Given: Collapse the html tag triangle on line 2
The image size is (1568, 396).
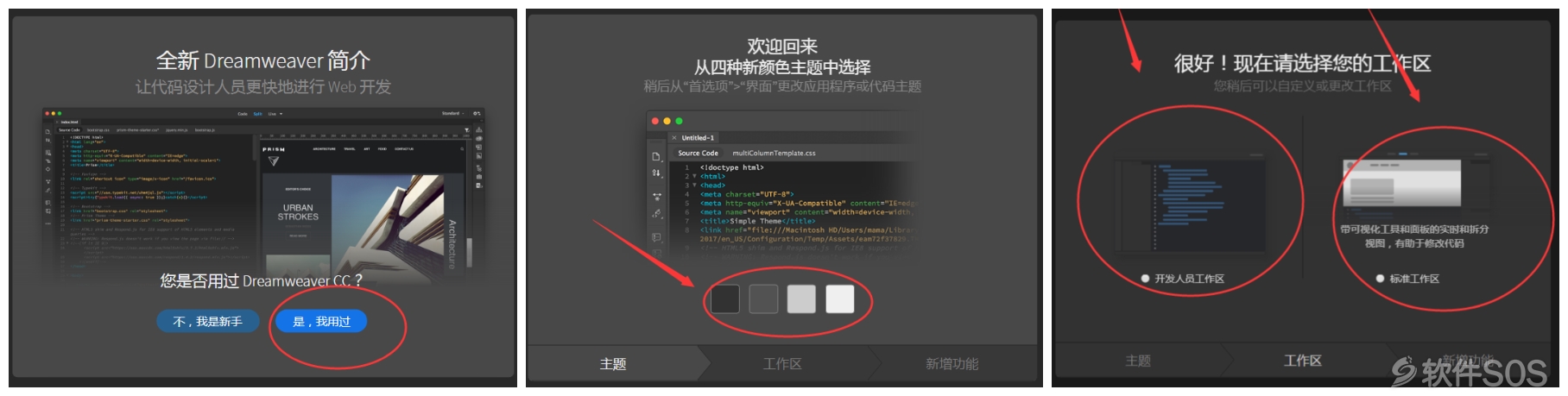Looking at the screenshot, I should tap(694, 176).
